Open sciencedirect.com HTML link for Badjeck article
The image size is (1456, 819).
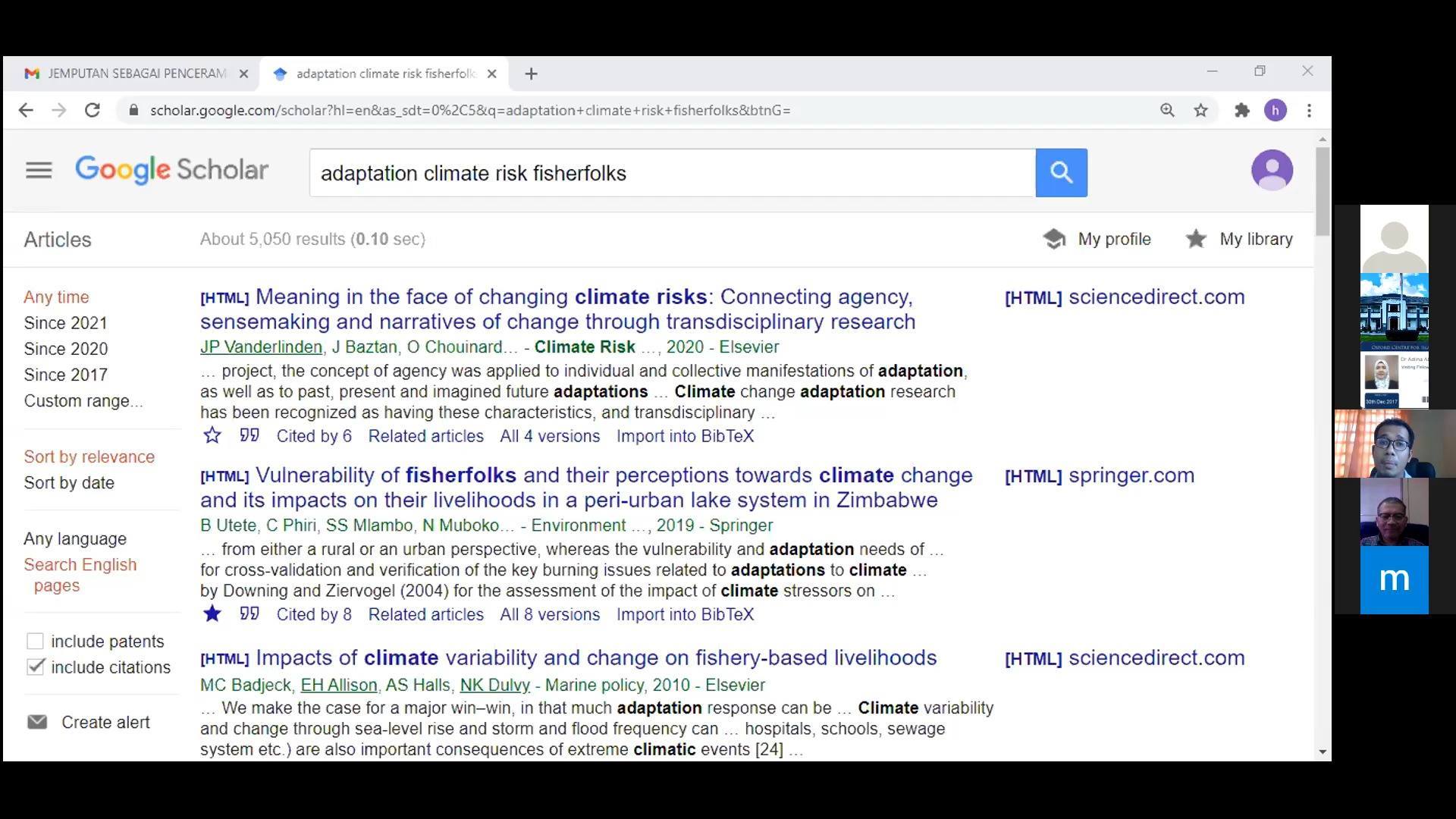1125,658
